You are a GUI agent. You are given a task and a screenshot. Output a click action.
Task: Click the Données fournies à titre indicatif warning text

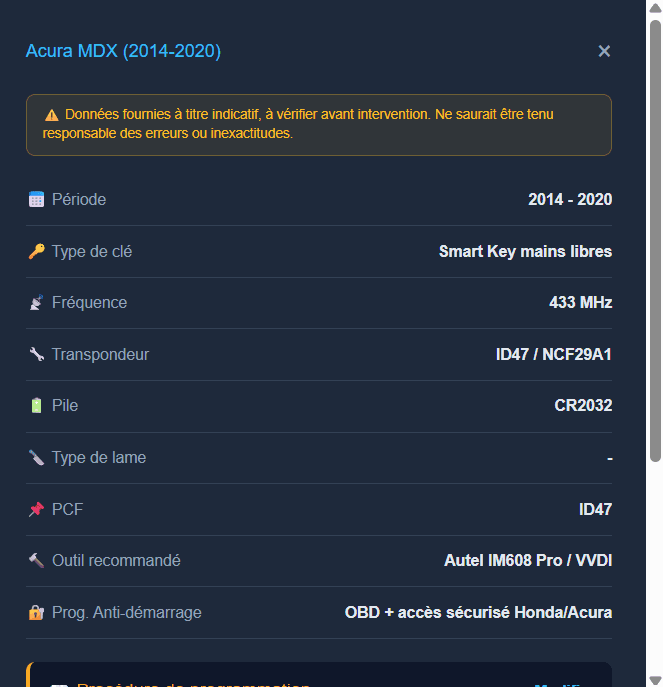coord(298,124)
